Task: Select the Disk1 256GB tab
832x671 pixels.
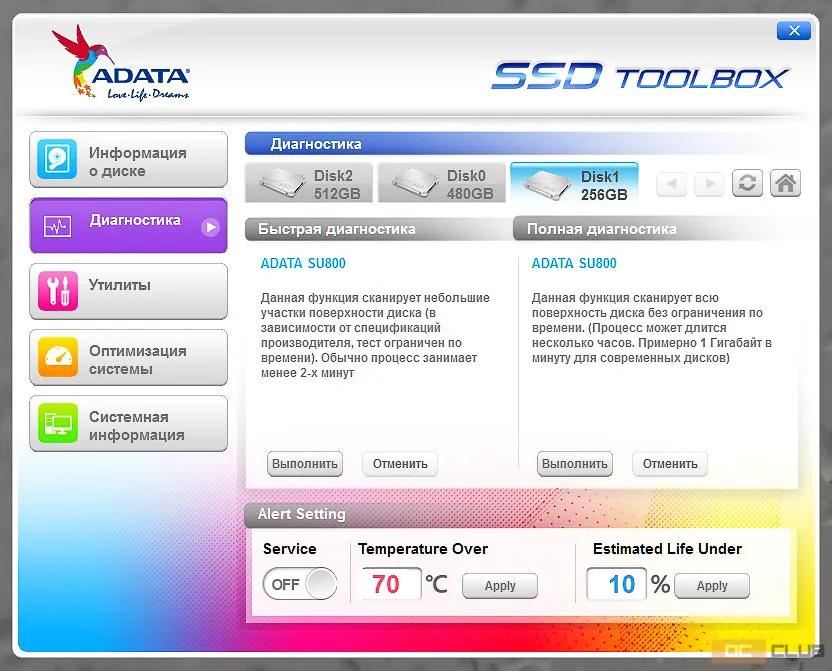Action: tap(574, 183)
